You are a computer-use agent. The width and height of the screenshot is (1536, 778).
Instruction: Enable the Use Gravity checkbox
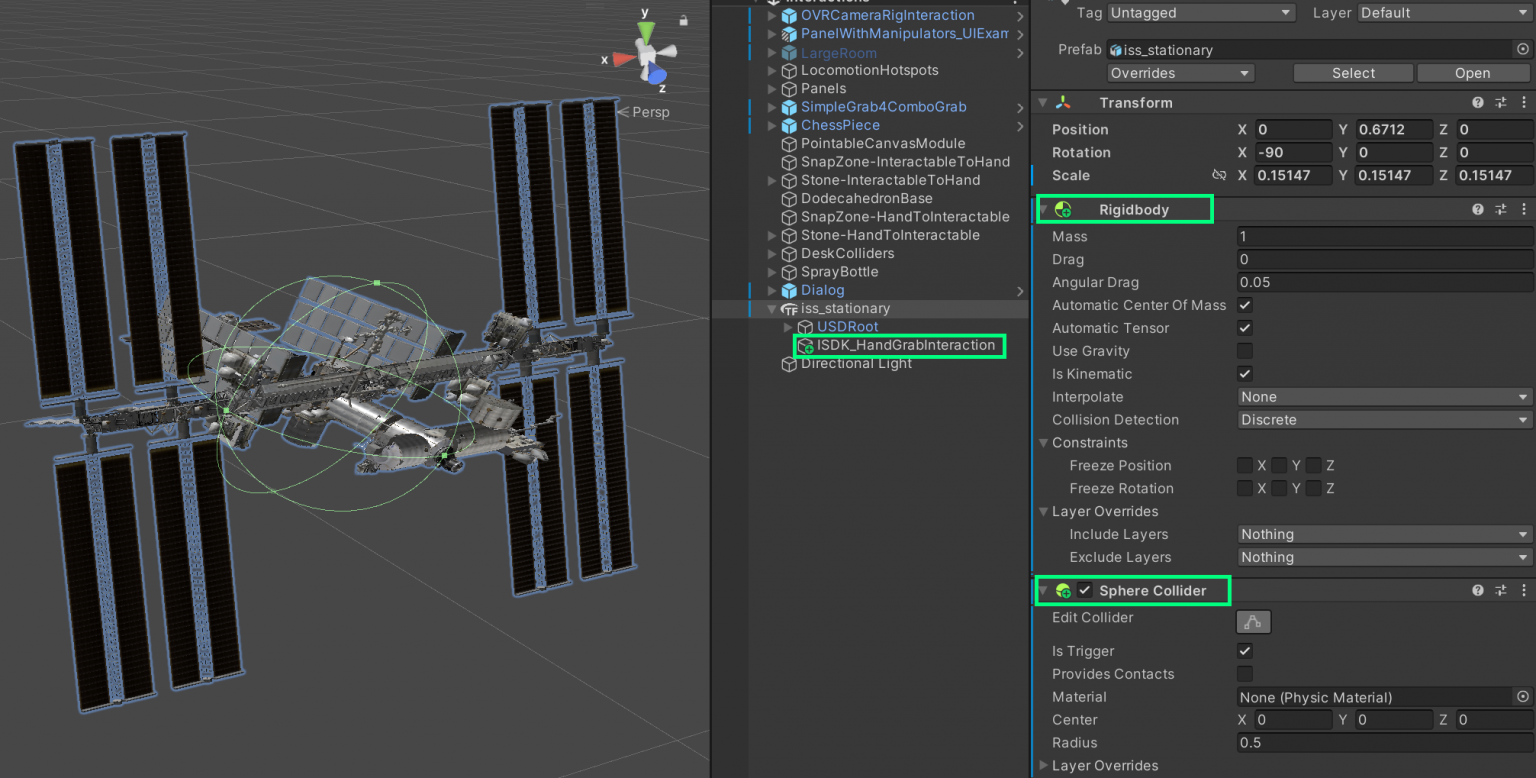coord(1244,350)
